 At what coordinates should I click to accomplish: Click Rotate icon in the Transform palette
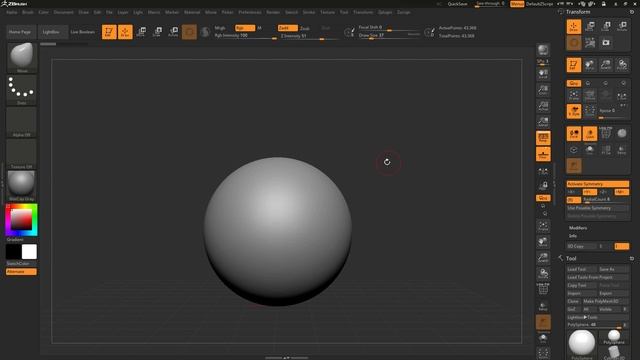622,27
